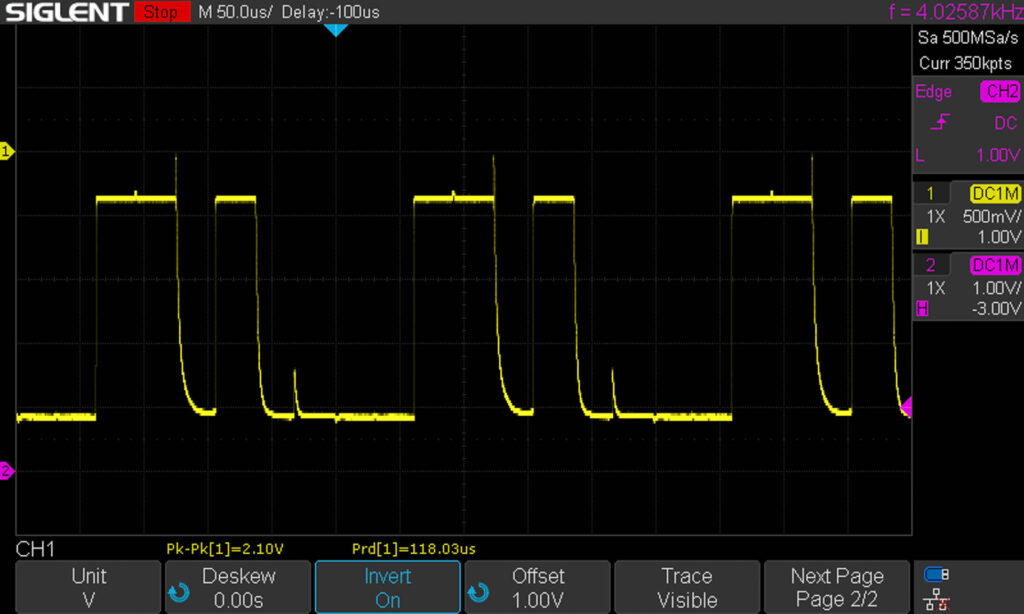Toggle the Trace Visible softkey
The image size is (1024, 614).
pos(687,587)
